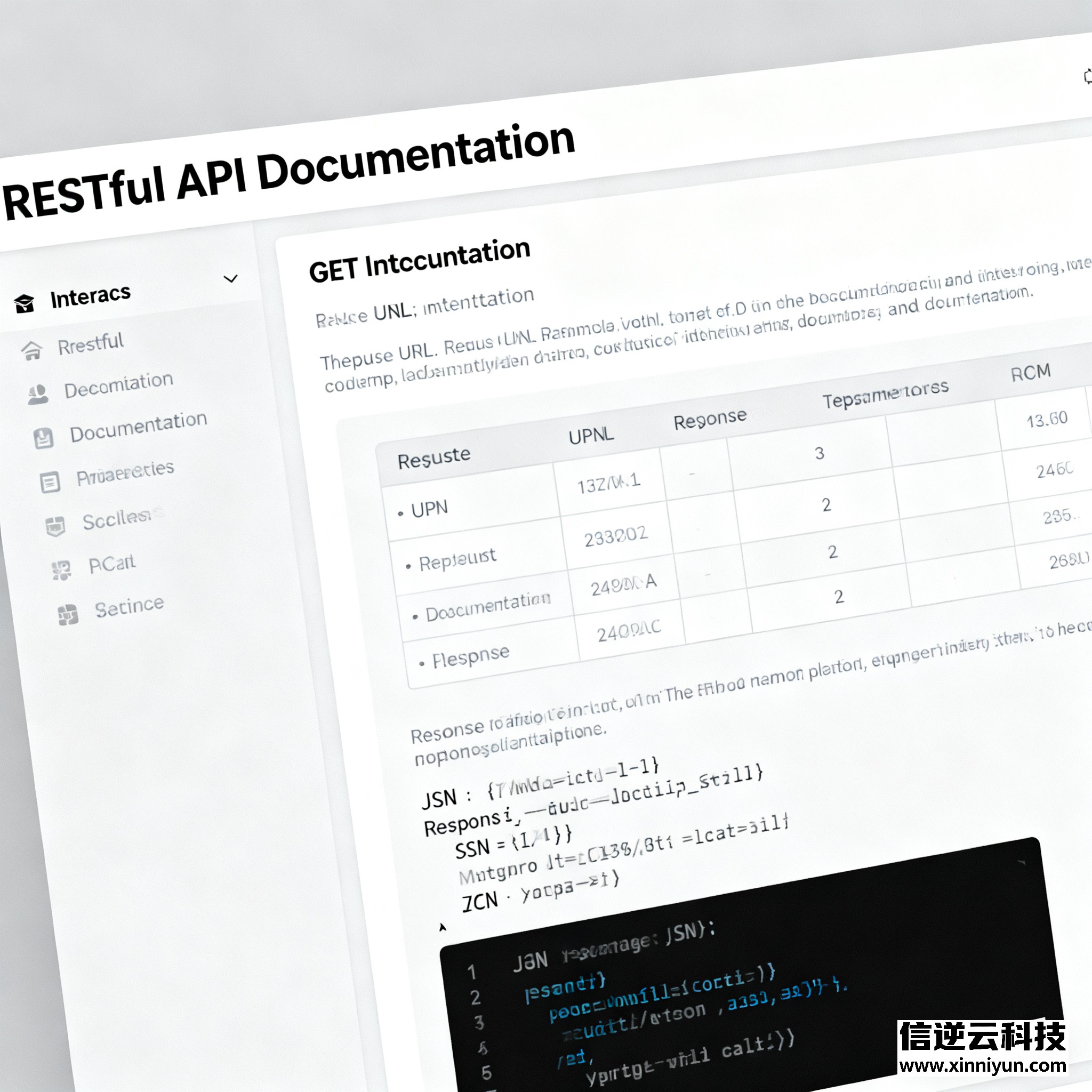Image resolution: width=1092 pixels, height=1092 pixels.
Task: Click line 2 in the code block
Action: point(565,989)
